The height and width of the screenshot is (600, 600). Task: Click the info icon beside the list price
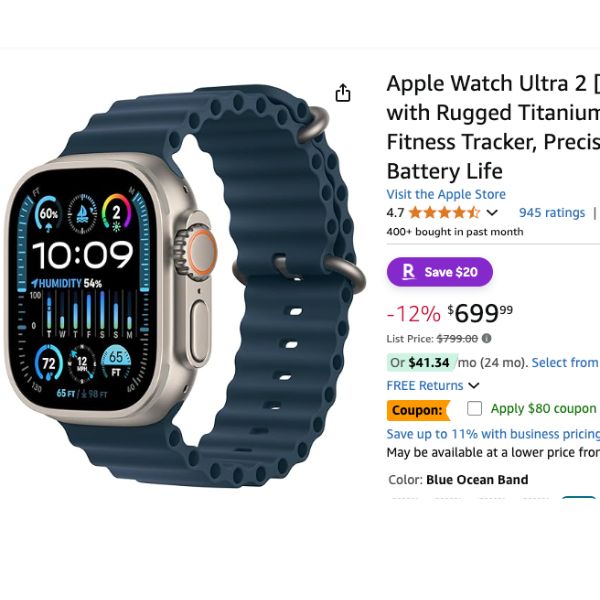pyautogui.click(x=486, y=339)
